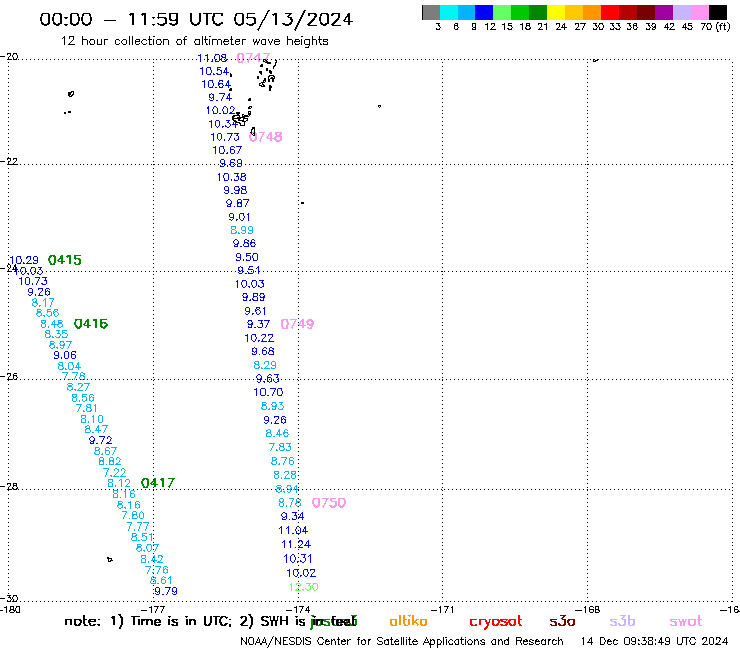Click the wave height value '9.74'
Image resolution: width=740 pixels, height=650 pixels.
click(x=220, y=97)
